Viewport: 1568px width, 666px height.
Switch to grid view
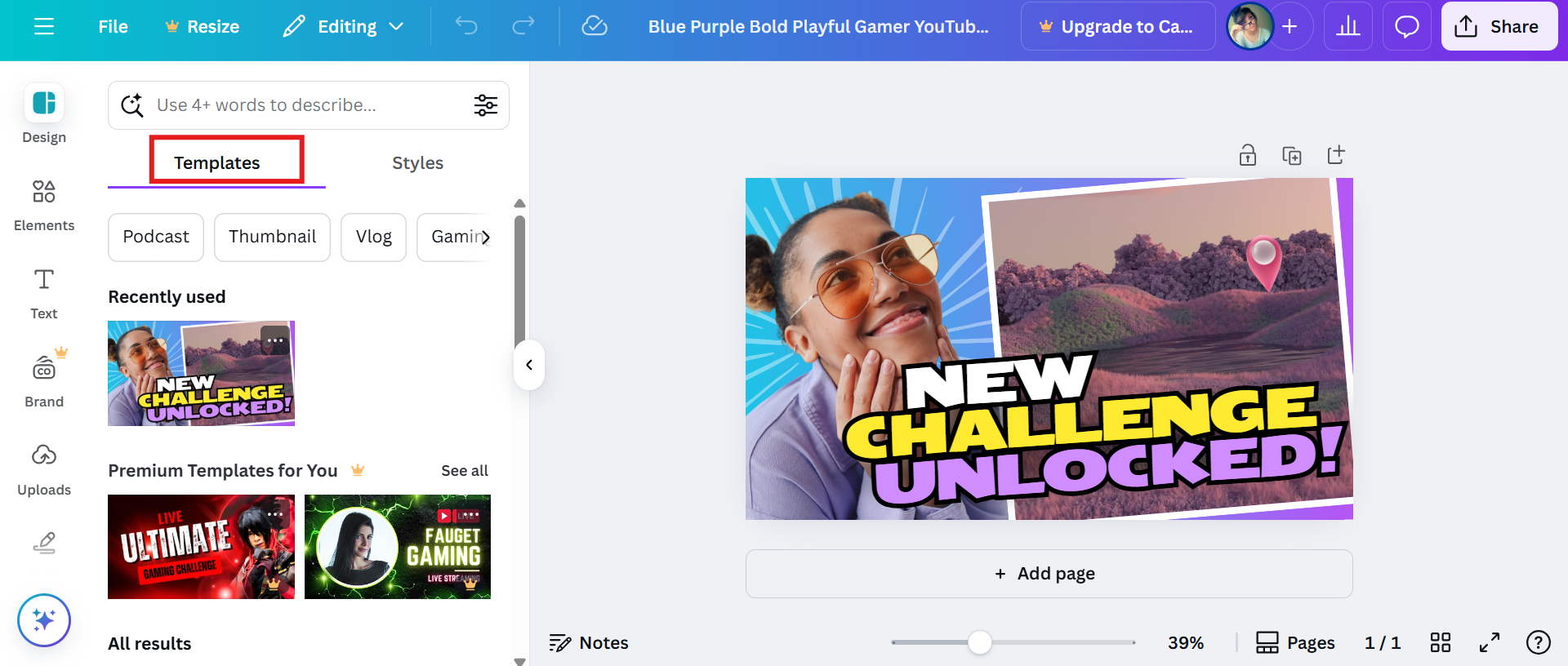(1441, 643)
